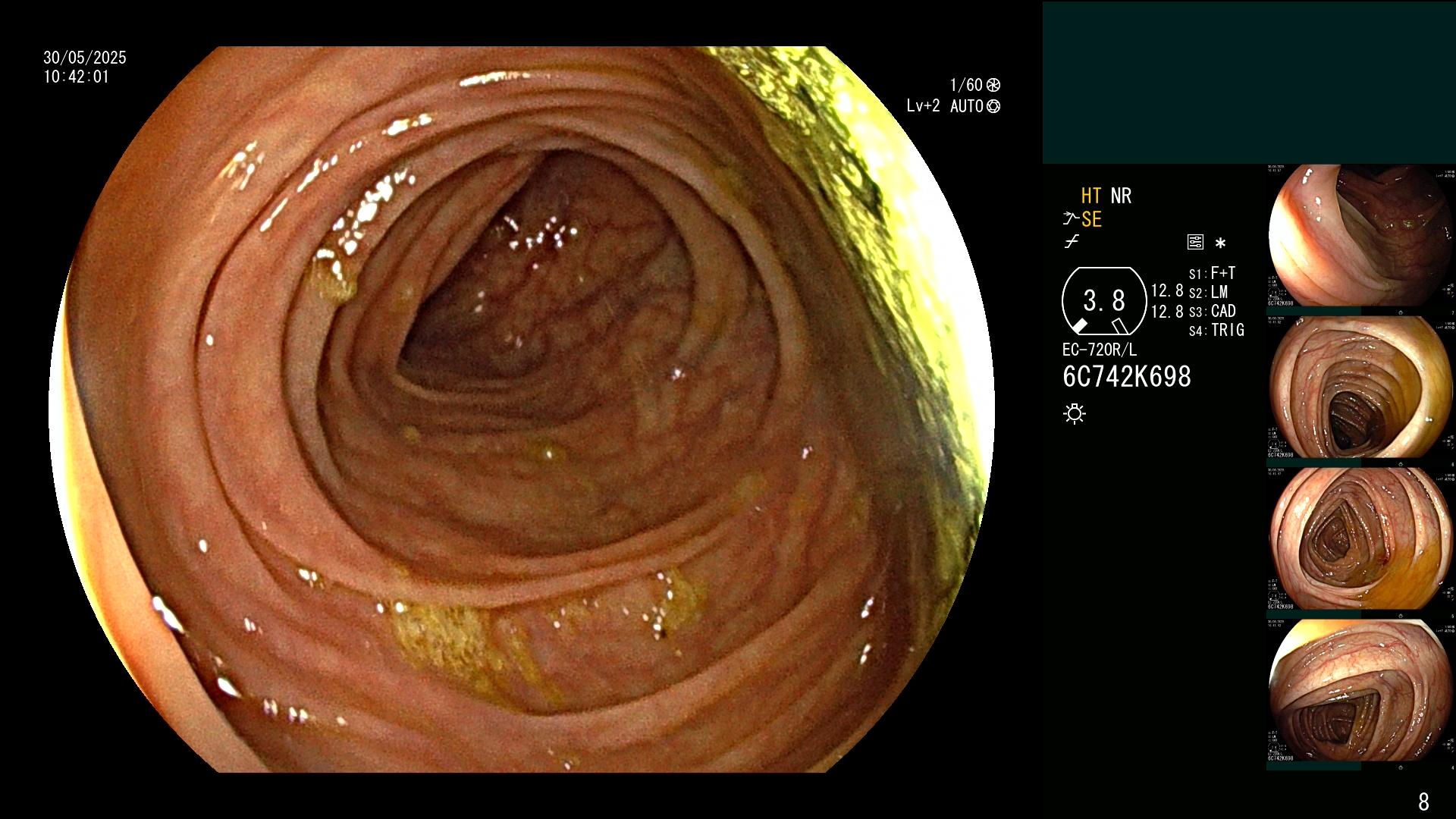Click the main live endoscope image
1456x819 pixels.
point(522,409)
